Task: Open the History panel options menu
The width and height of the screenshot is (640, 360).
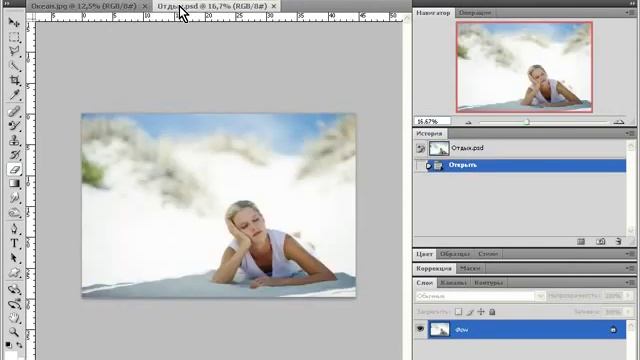Action: (630, 133)
